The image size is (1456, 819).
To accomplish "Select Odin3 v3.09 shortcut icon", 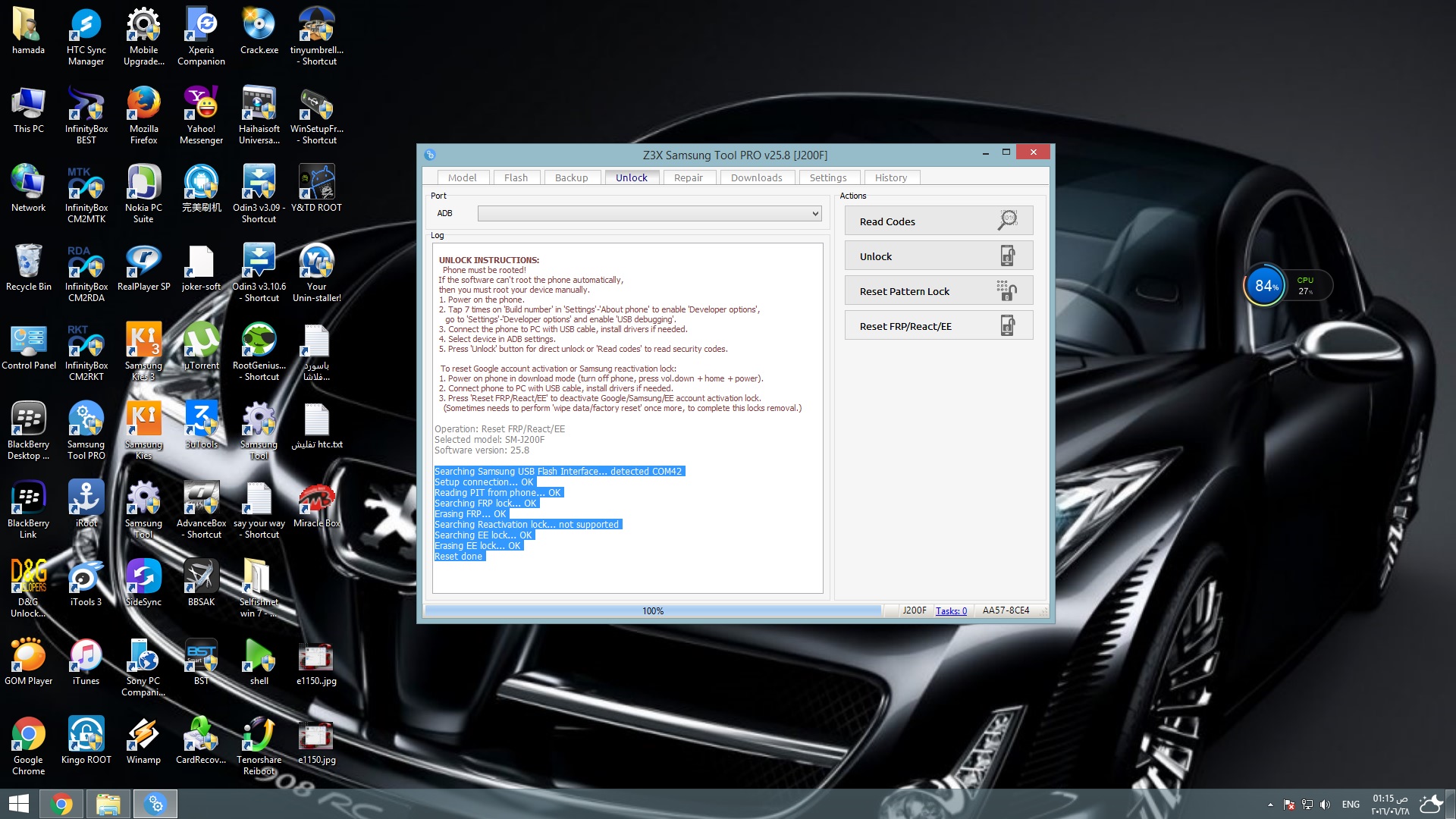I will (259, 194).
